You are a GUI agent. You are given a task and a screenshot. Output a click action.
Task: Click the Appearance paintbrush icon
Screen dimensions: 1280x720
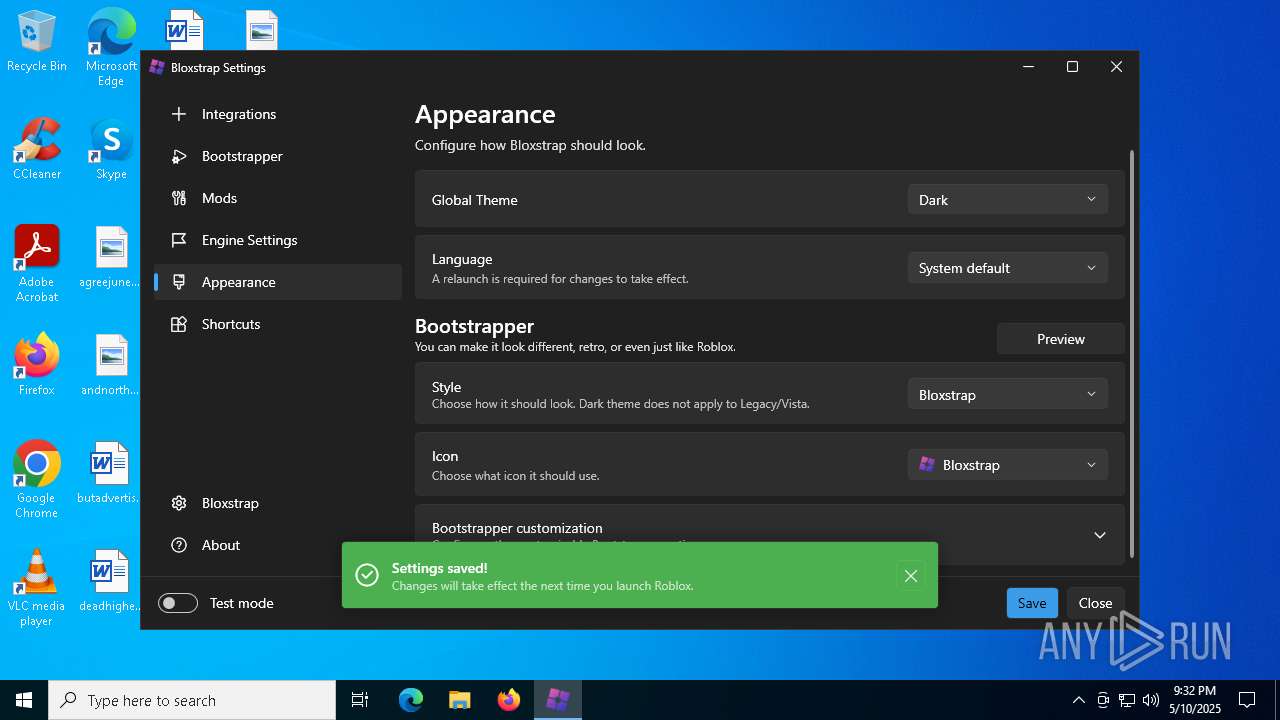click(179, 282)
